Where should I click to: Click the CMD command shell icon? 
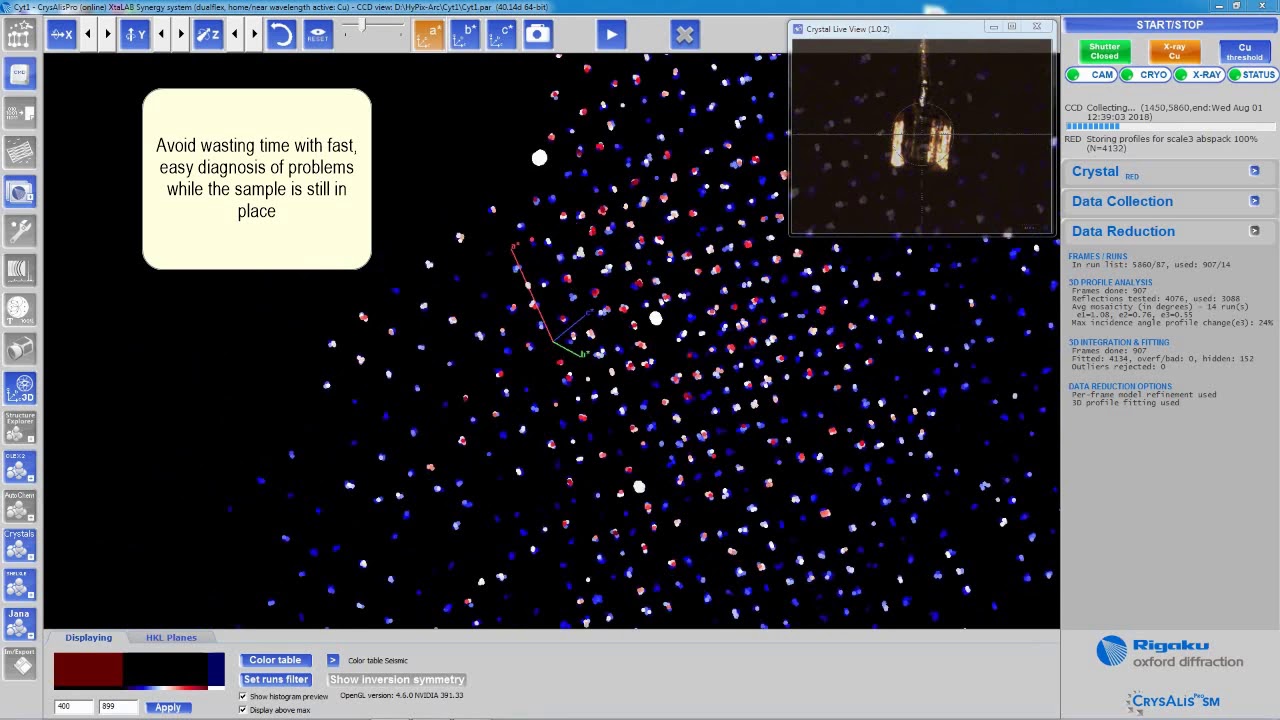tap(20, 73)
